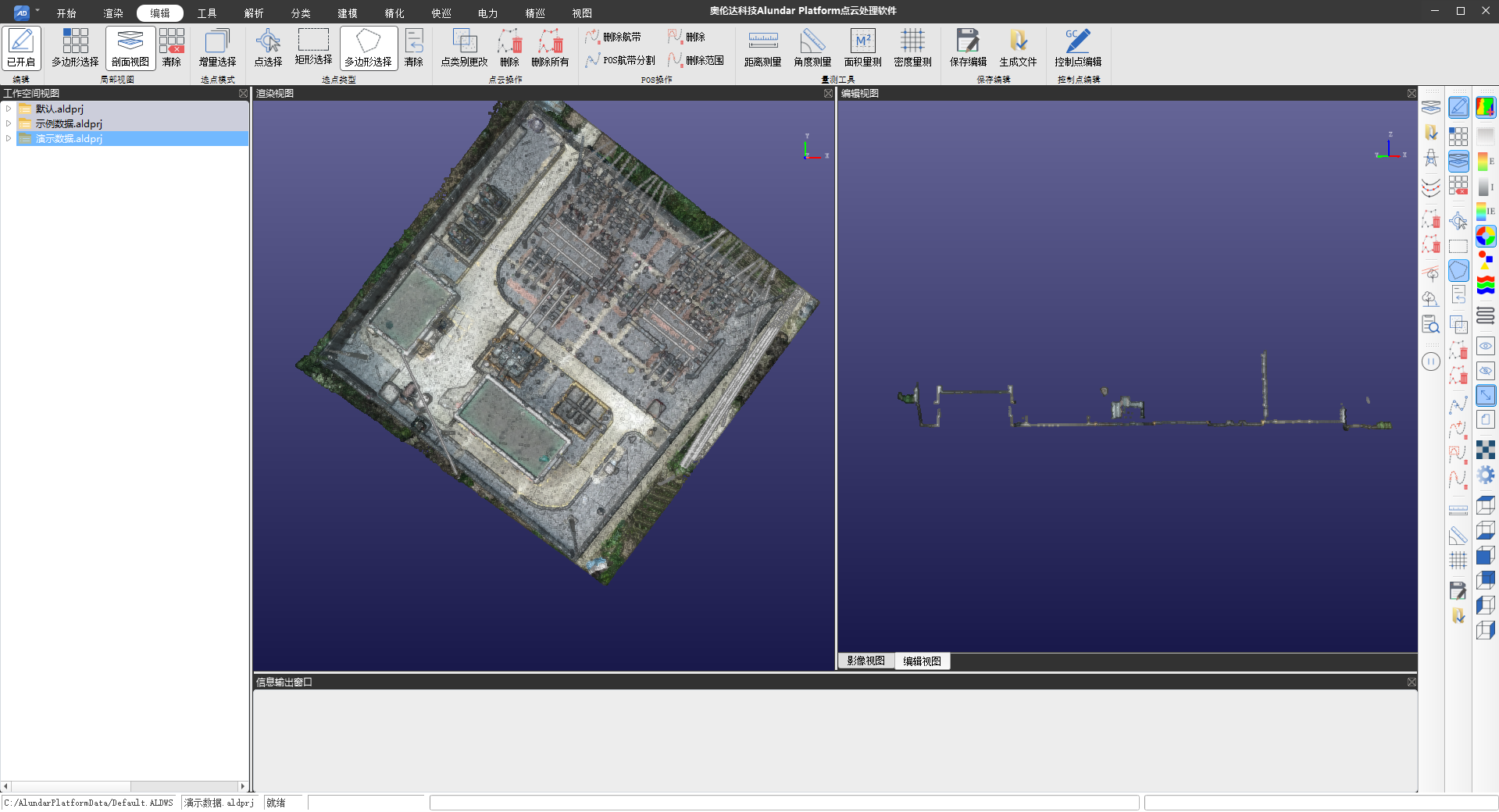This screenshot has width=1499, height=812.
Task: Click 删除 in the POS操作 group
Action: pos(687,37)
